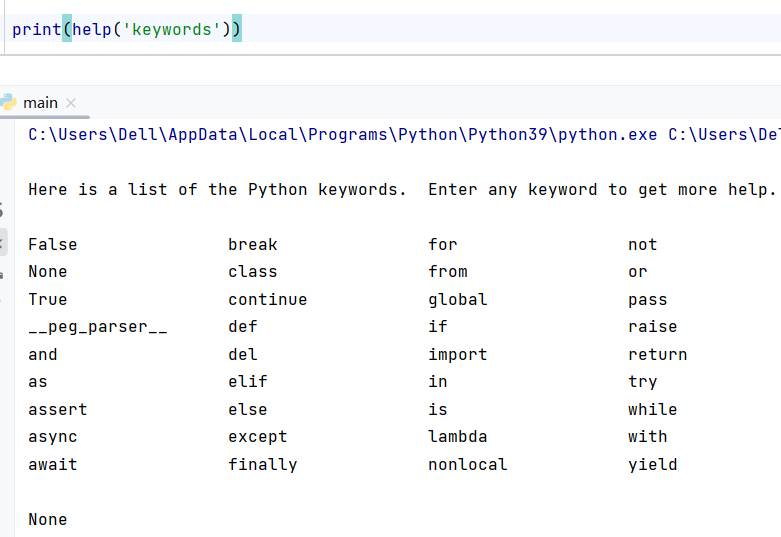The width and height of the screenshot is (781, 537).
Task: Click the word lambda in console output
Action: coord(457,437)
